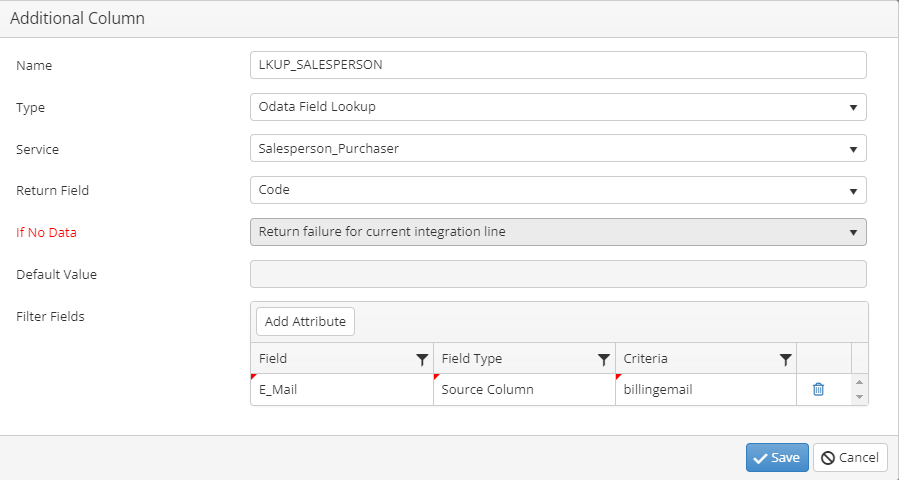
Task: Click the Add Attribute button
Action: pos(305,322)
